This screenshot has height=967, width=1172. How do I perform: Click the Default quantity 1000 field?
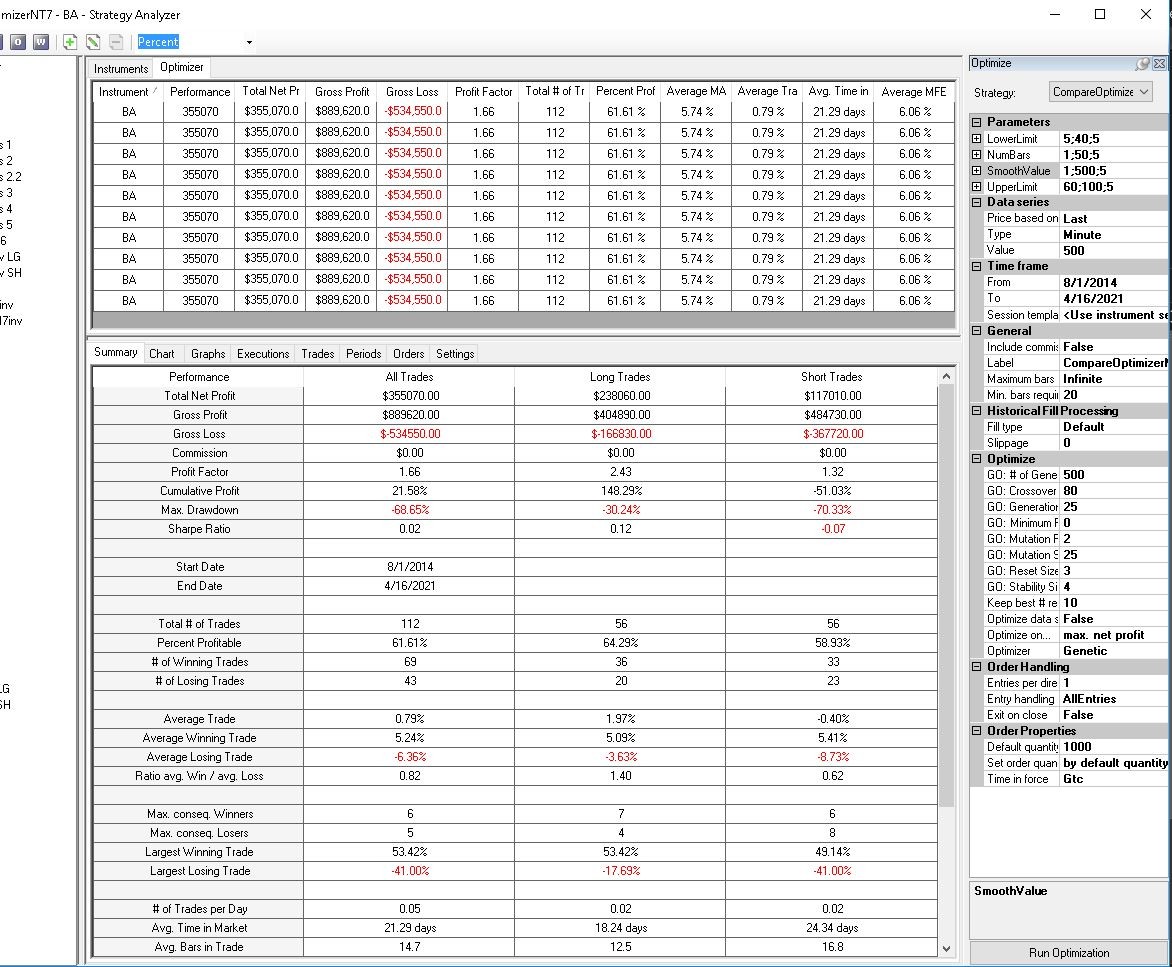[x=1114, y=747]
